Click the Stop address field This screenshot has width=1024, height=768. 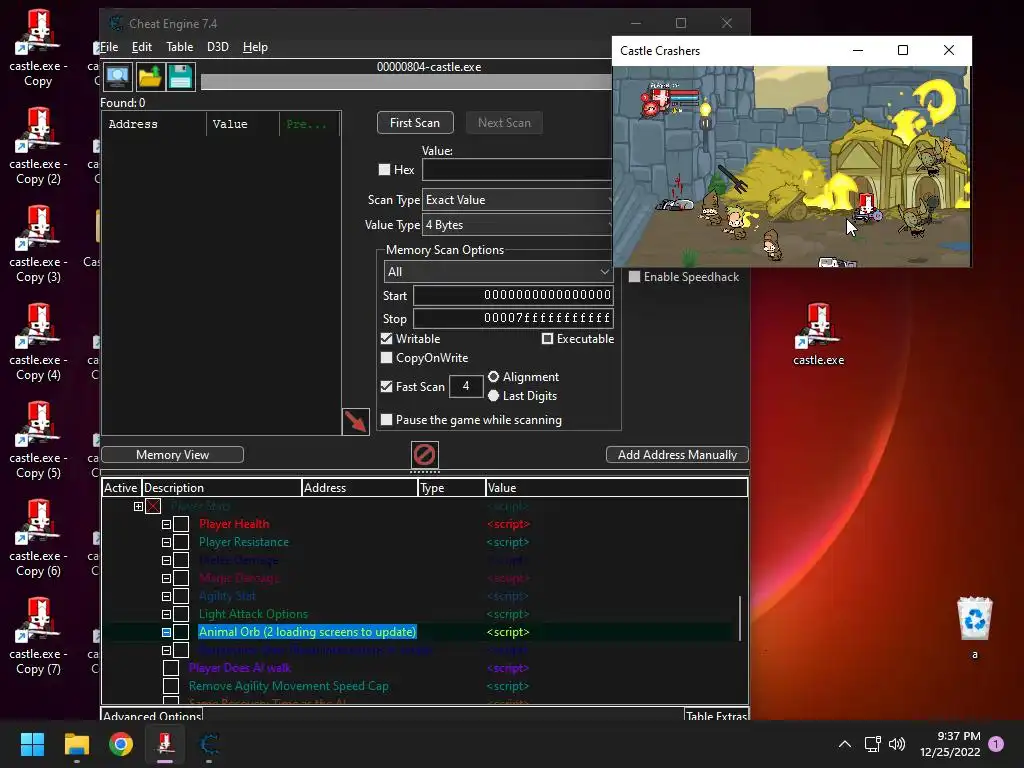click(x=513, y=319)
